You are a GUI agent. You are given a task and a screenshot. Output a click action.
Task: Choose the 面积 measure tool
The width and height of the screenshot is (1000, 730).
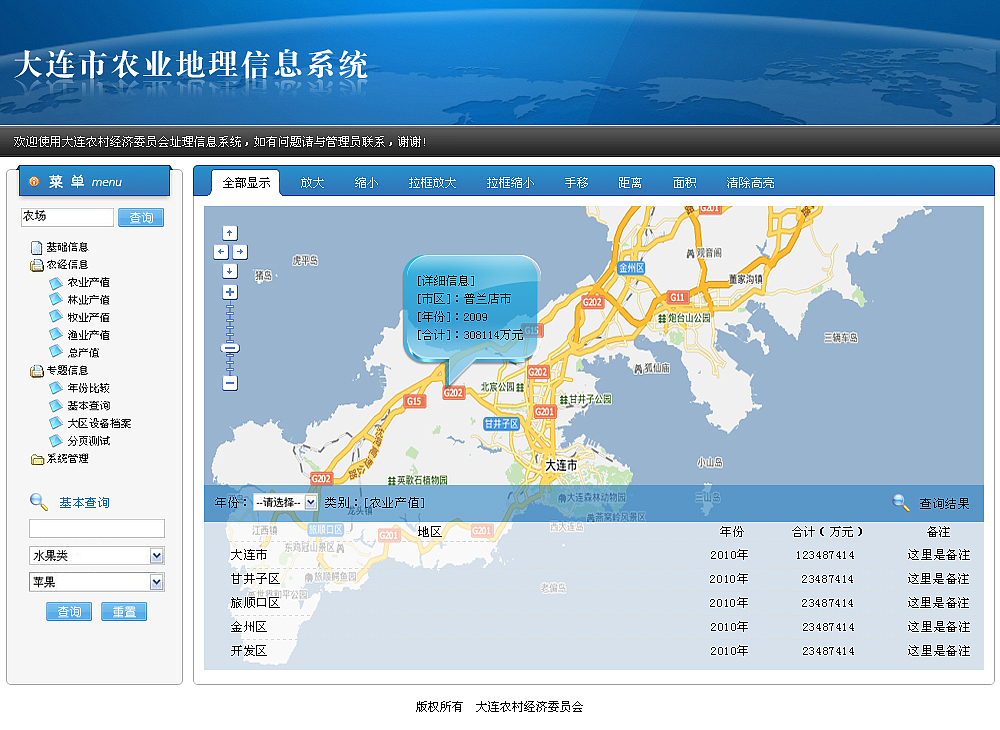point(684,183)
